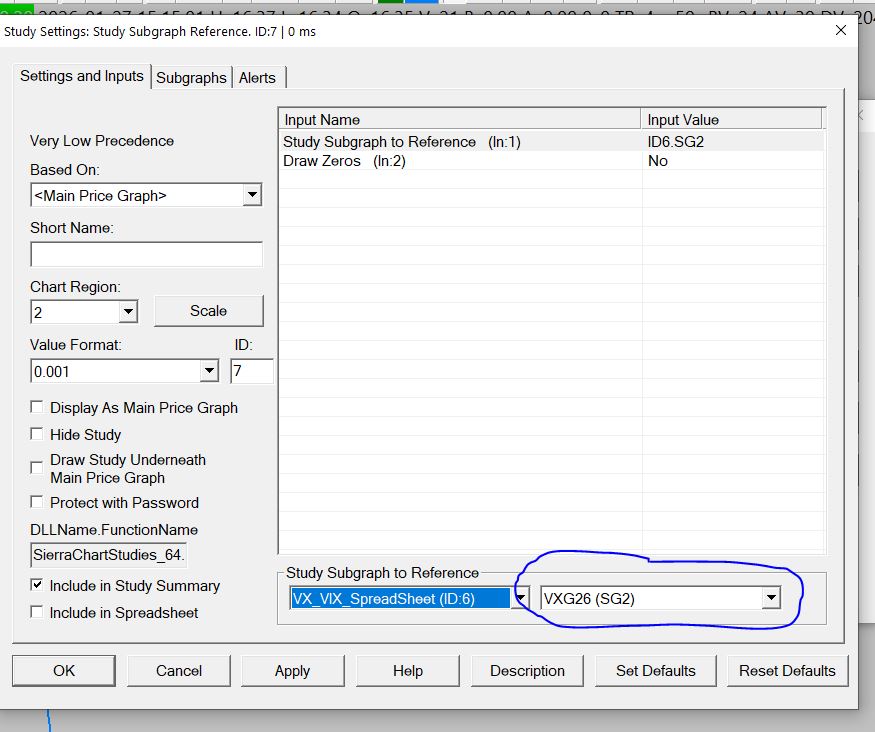The height and width of the screenshot is (732, 875).
Task: Click the Input Value column header
Action: 731,119
